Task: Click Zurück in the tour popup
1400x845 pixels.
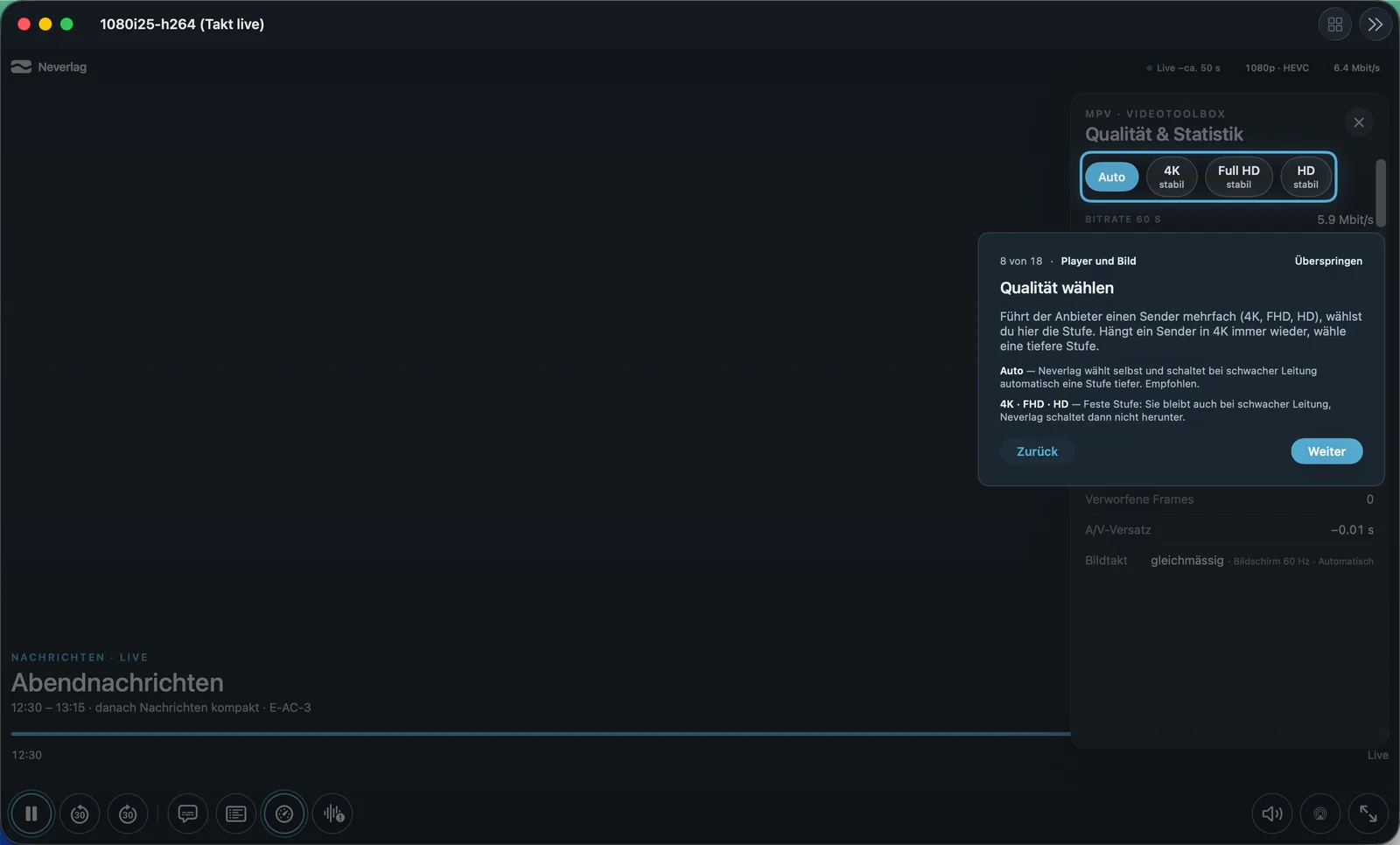Action: click(x=1037, y=451)
